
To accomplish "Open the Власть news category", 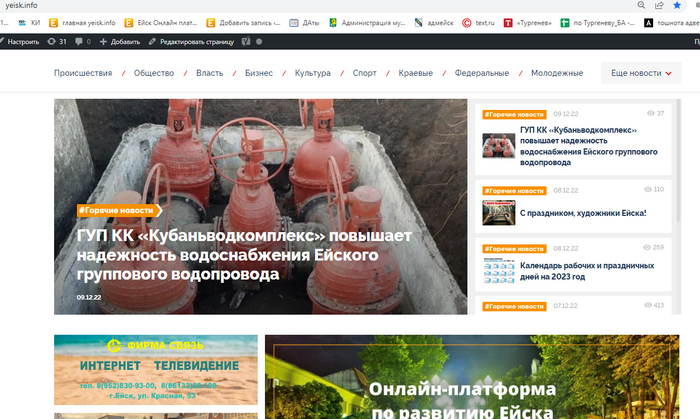I will [x=209, y=73].
